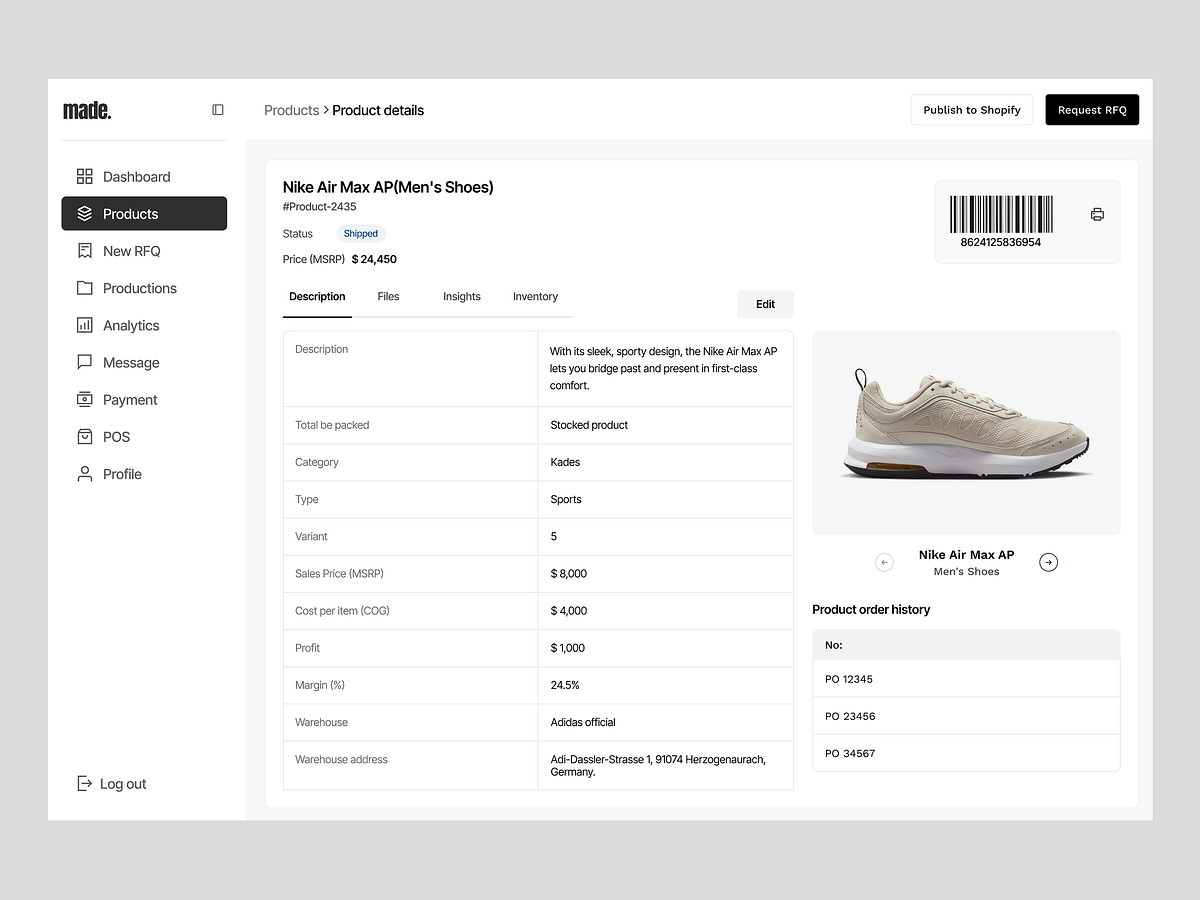Screen dimensions: 1200x900
Task: Click the Profile person icon
Action: pyautogui.click(x=85, y=474)
